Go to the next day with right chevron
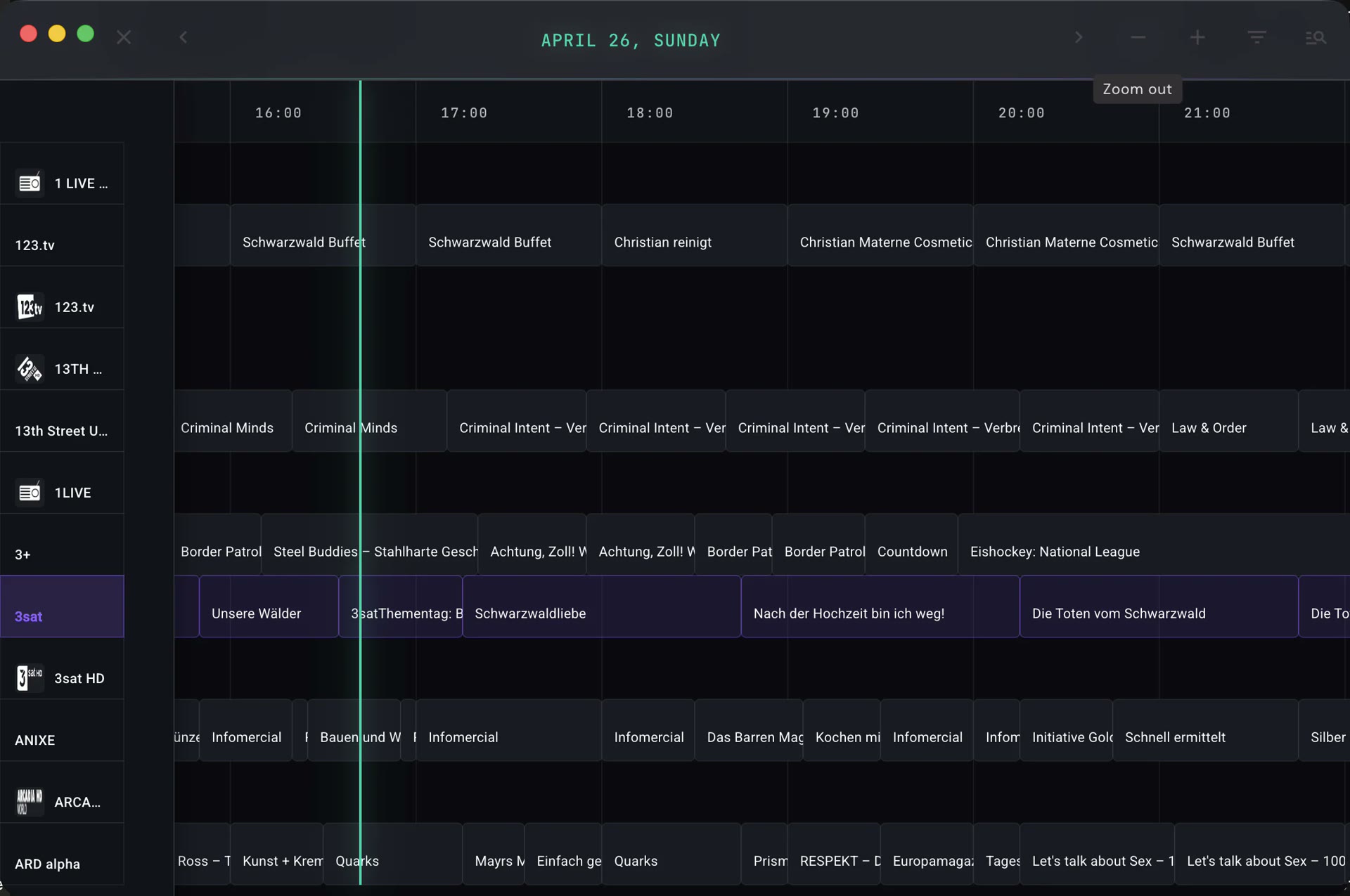 (x=1079, y=37)
